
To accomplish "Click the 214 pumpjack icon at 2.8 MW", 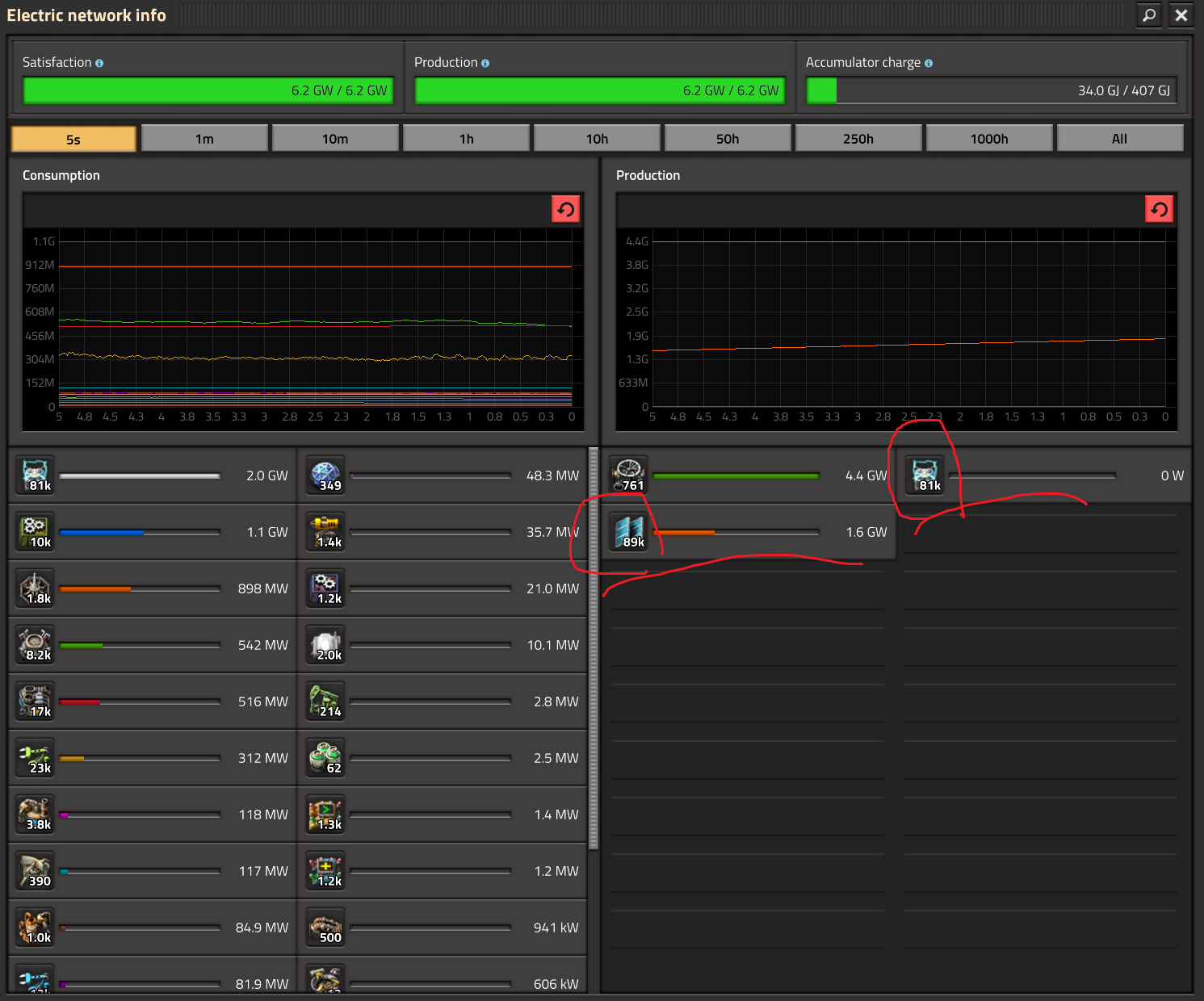I will [326, 702].
